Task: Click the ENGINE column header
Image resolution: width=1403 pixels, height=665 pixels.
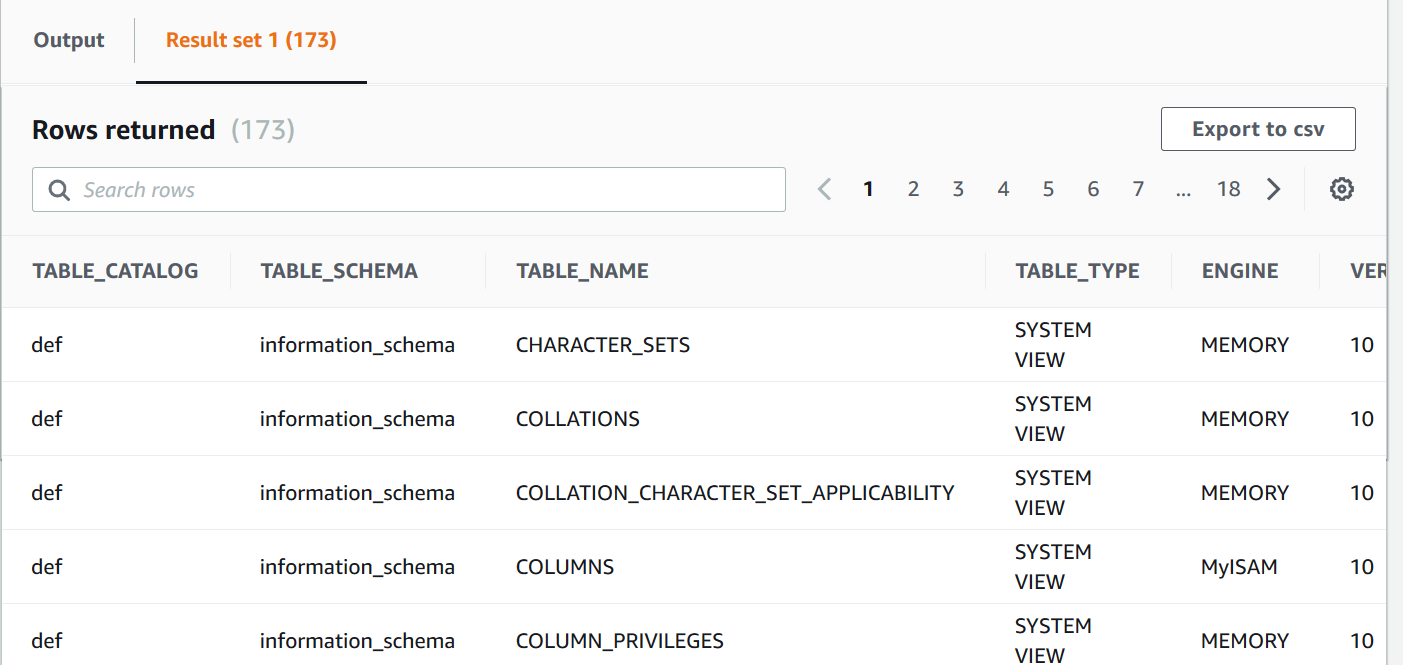Action: (x=1240, y=271)
